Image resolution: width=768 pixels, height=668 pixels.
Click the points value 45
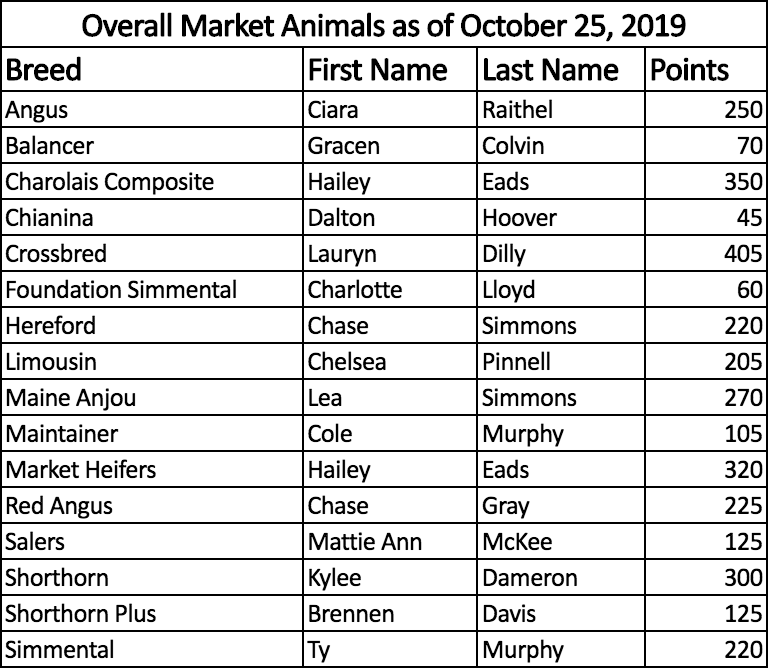pos(749,218)
